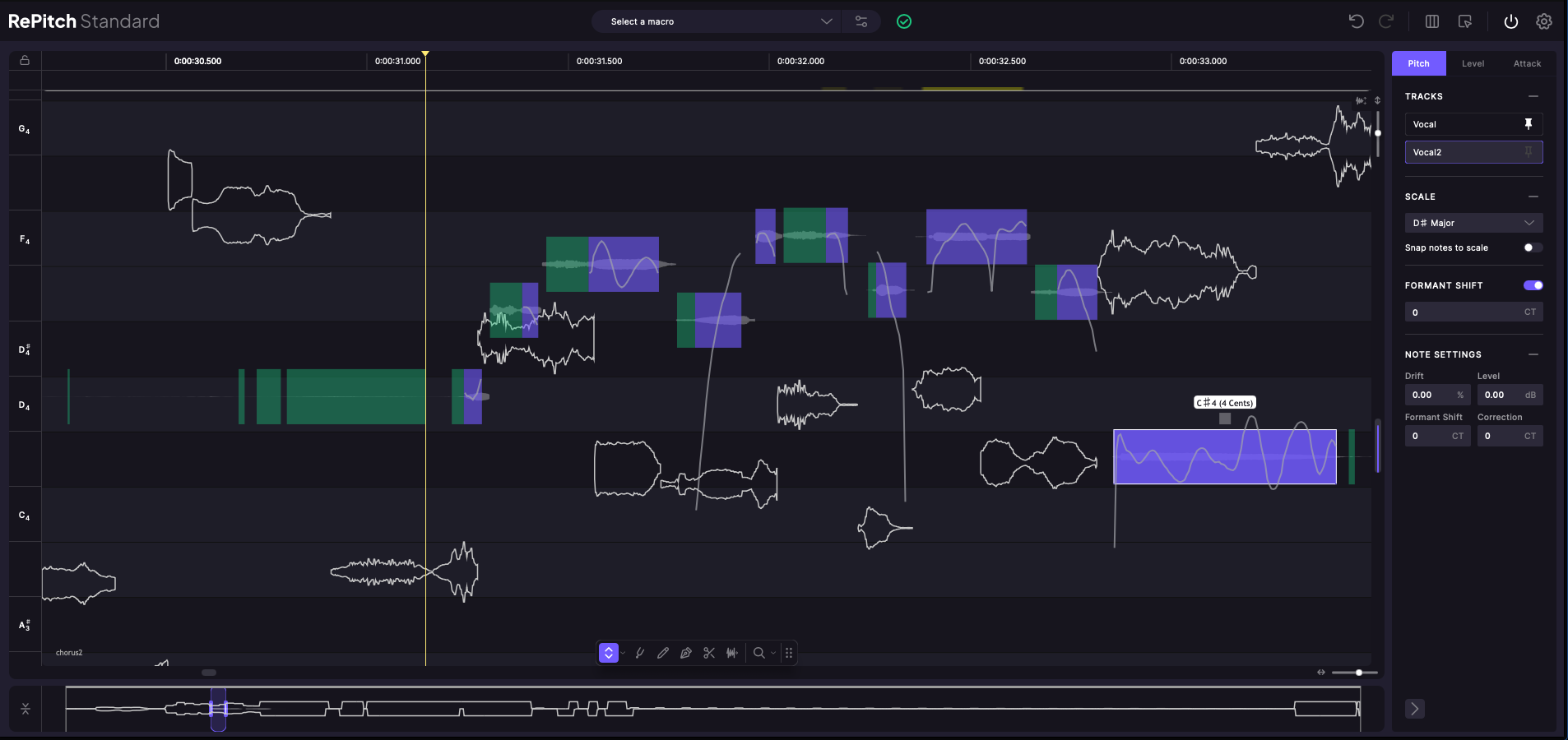Select the pencil draw tool
The height and width of the screenshot is (740, 1568).
[663, 653]
